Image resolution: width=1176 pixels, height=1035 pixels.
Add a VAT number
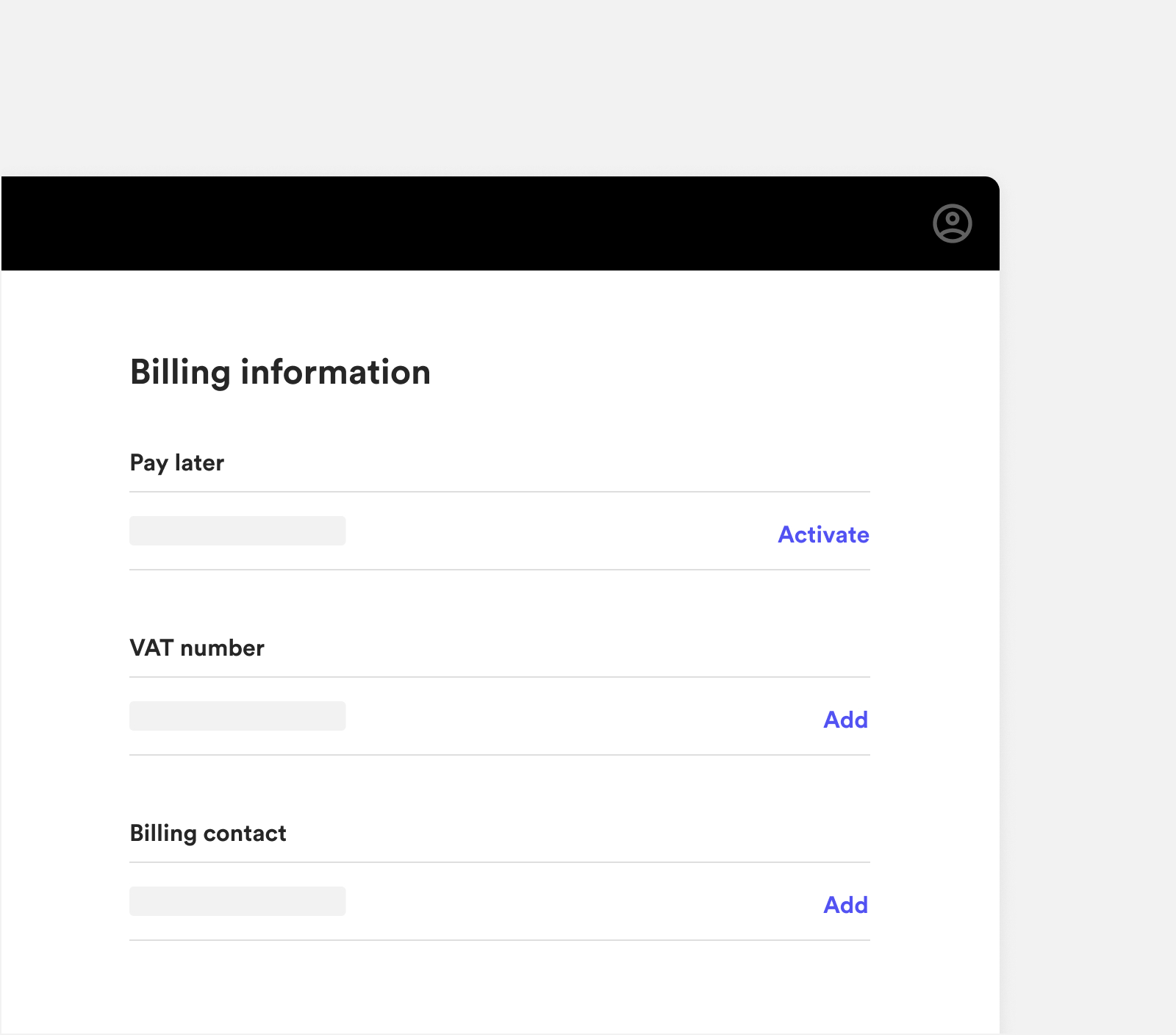click(845, 720)
